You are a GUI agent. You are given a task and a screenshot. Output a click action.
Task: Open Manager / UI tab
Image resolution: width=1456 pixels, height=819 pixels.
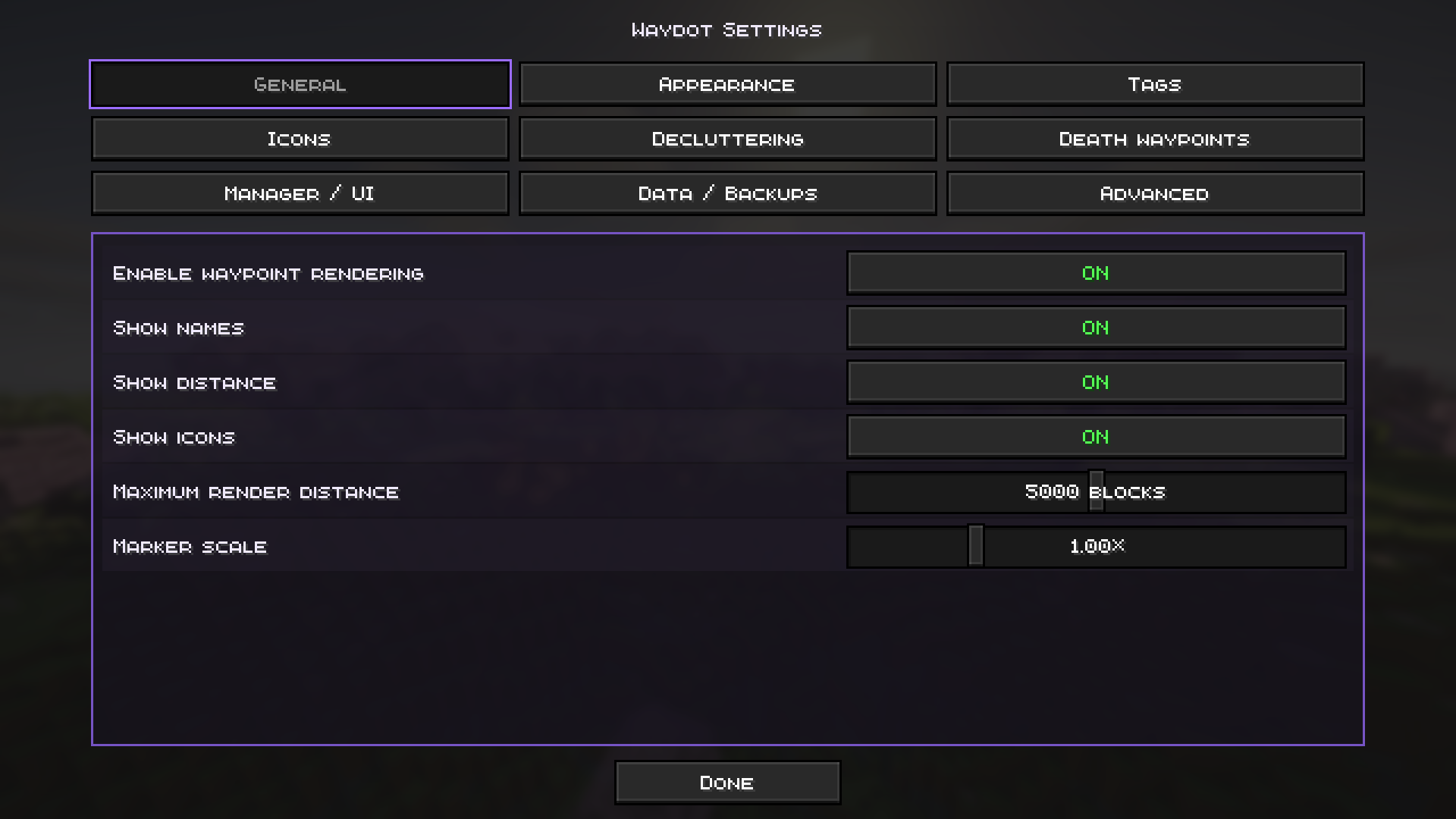300,193
